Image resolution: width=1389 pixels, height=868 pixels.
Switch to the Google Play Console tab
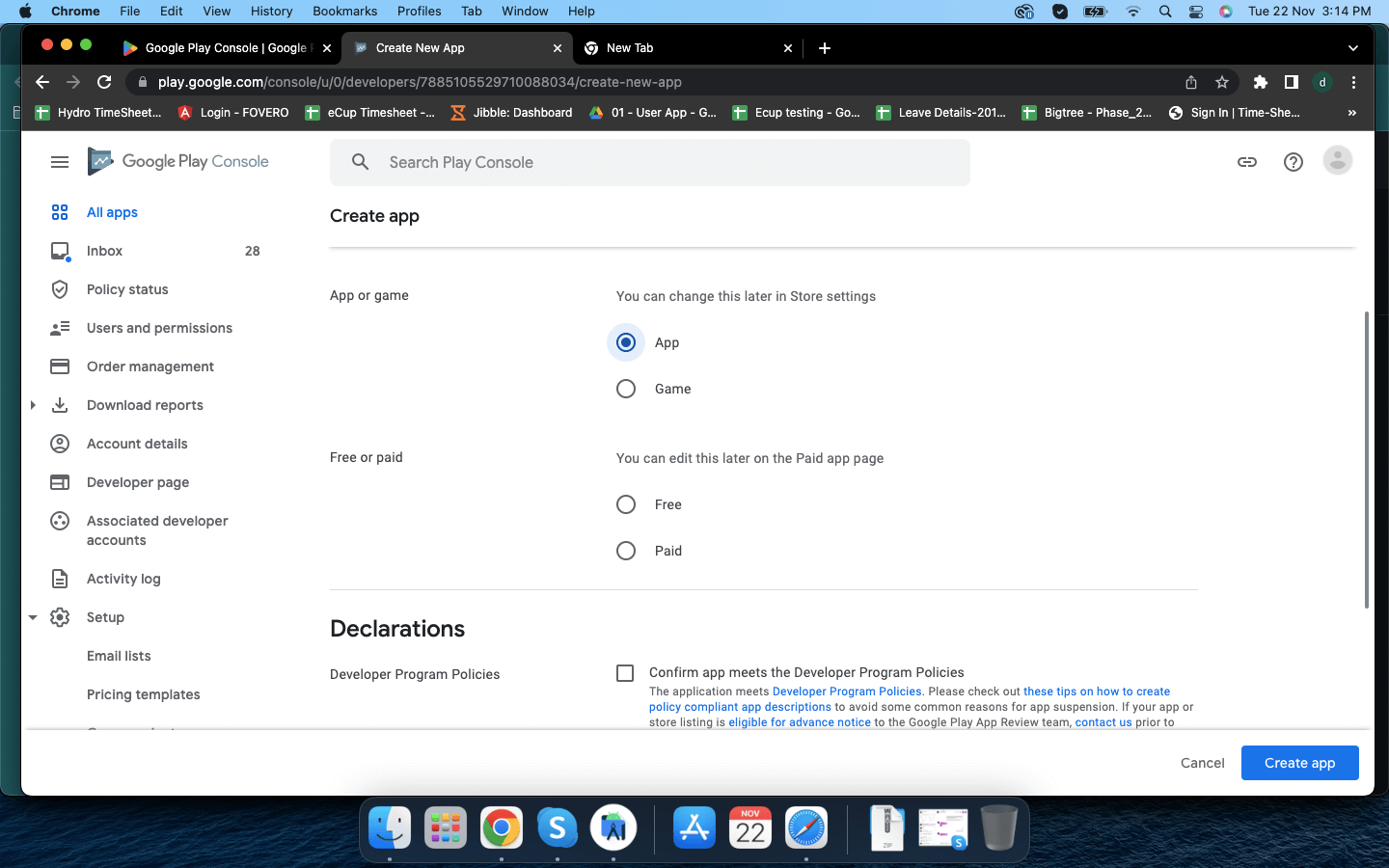225,48
